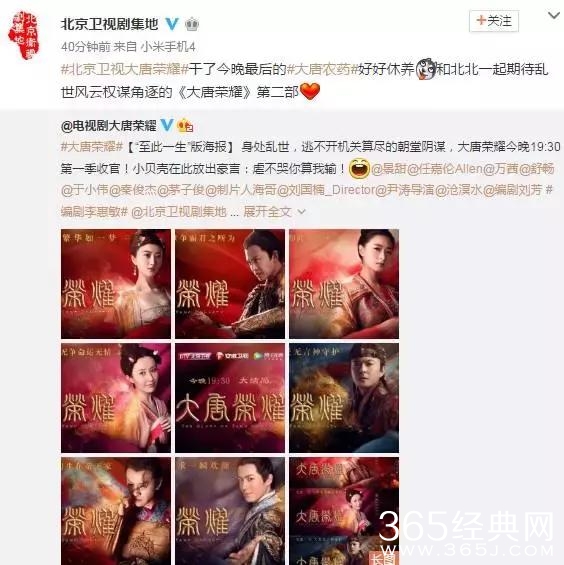The image size is (564, 565).
Task: Click the thumbs-up medal icon beside 电视剧大唐荣耀
Action: tap(185, 125)
